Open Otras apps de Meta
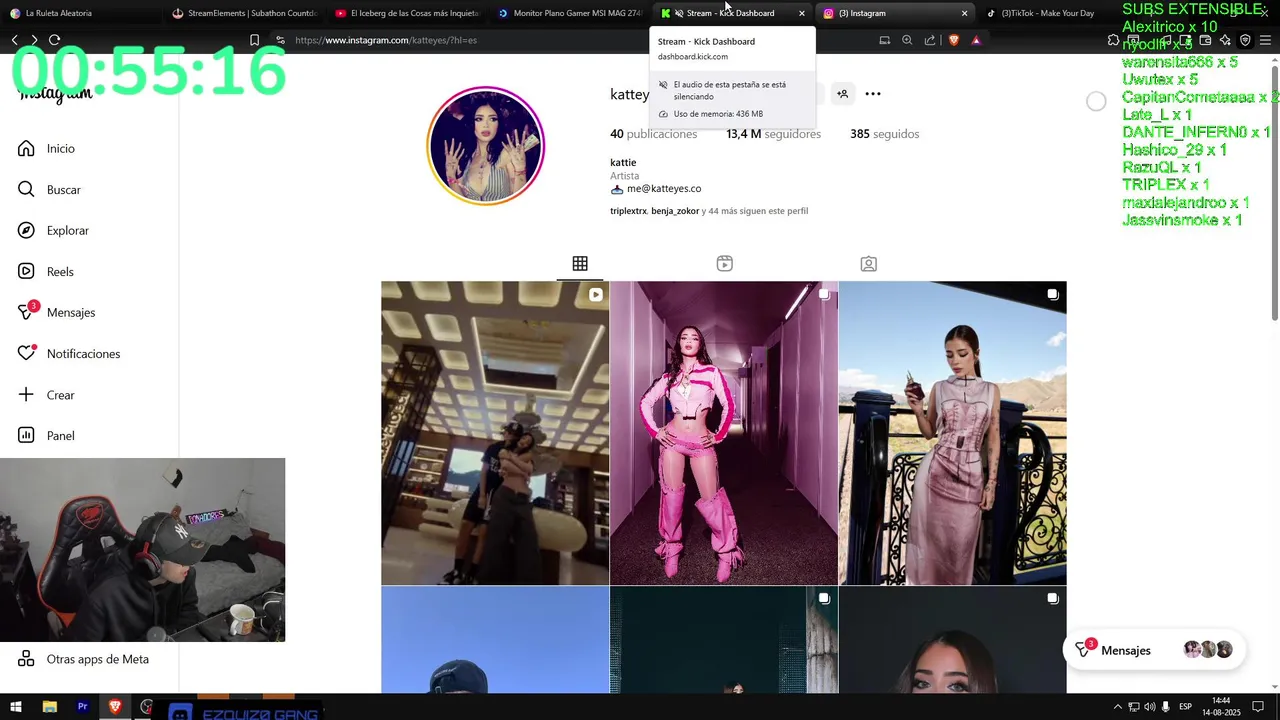This screenshot has width=1280, height=720. (83, 659)
